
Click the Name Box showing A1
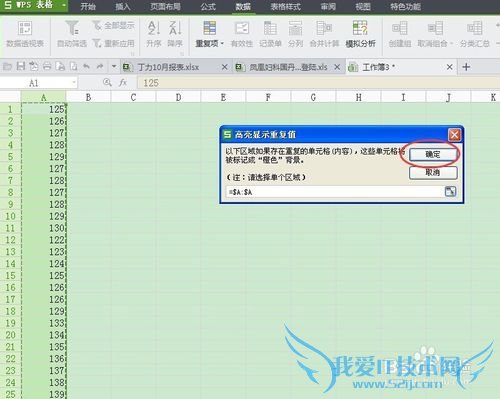click(35, 83)
